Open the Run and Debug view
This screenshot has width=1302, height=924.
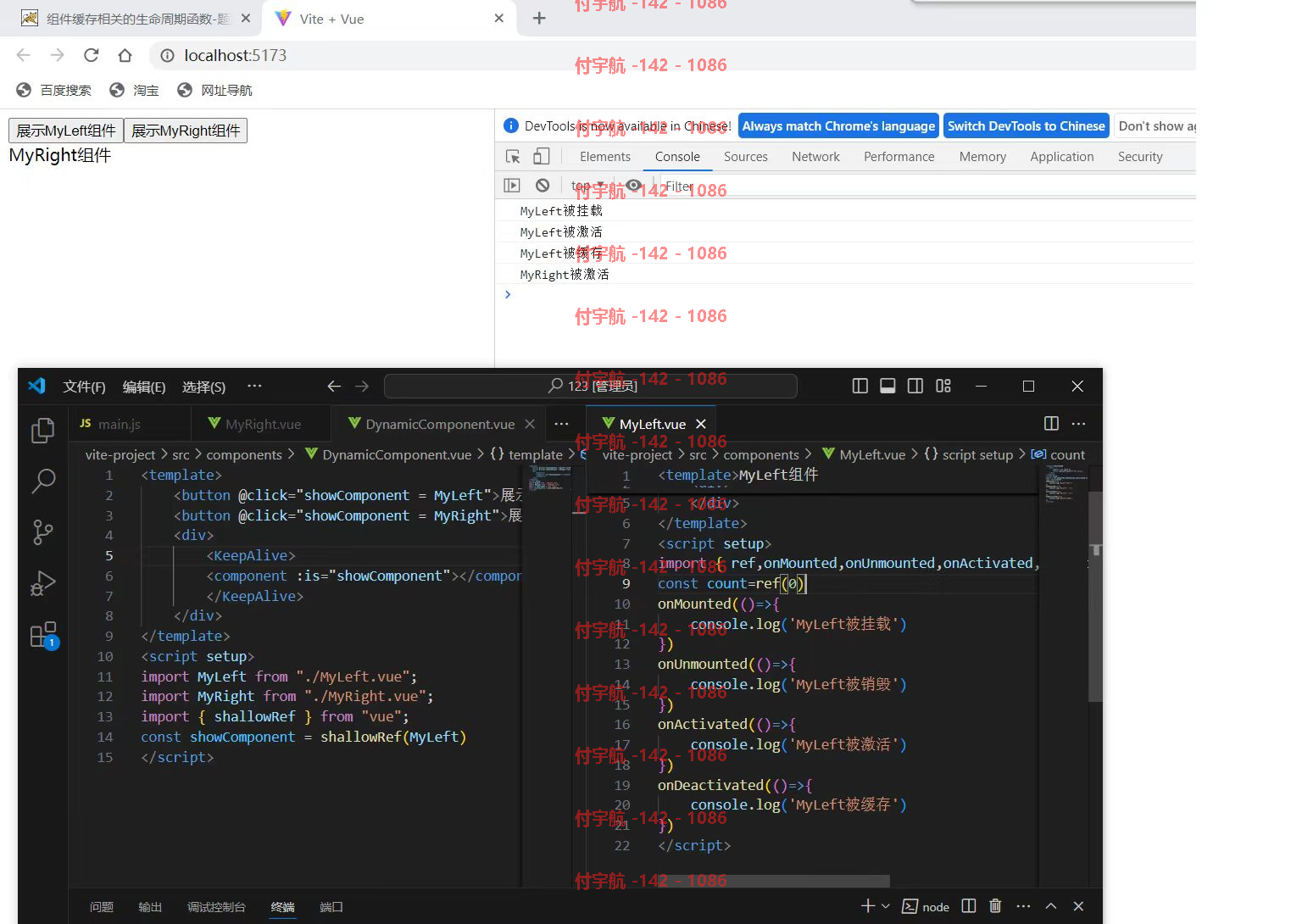42,583
